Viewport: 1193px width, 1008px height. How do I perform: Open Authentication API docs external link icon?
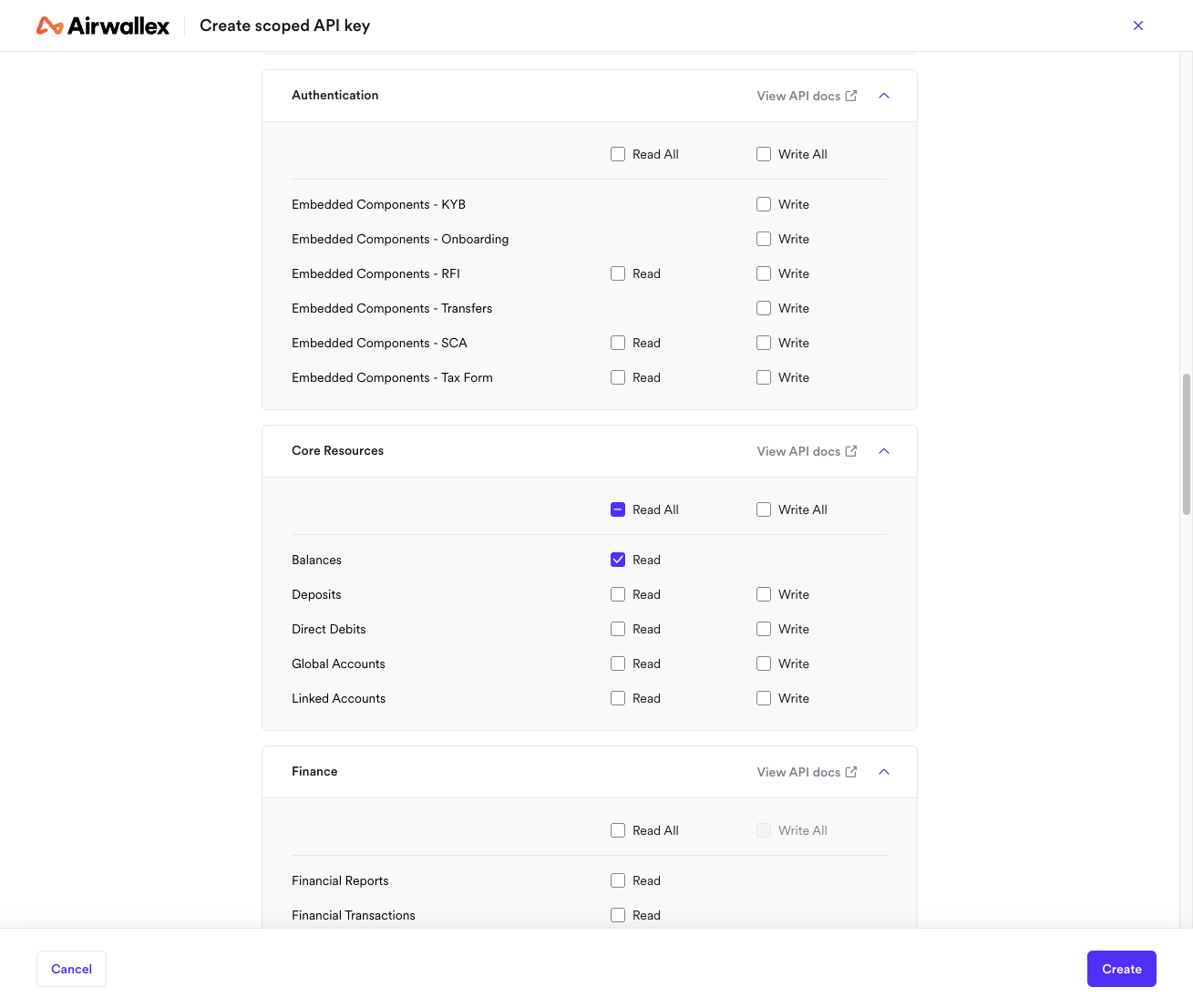coord(851,96)
